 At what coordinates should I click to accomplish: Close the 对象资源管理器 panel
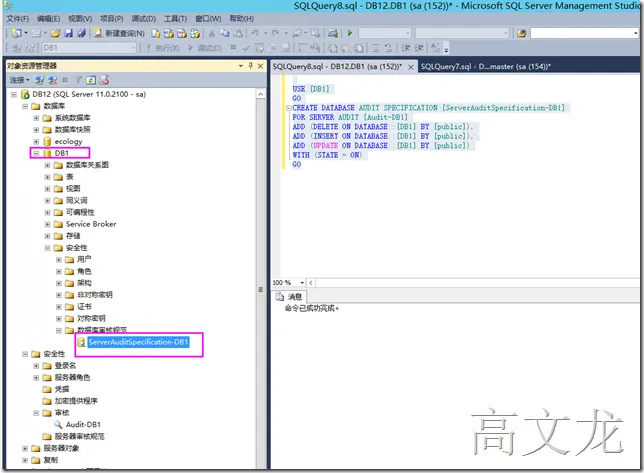tap(260, 66)
